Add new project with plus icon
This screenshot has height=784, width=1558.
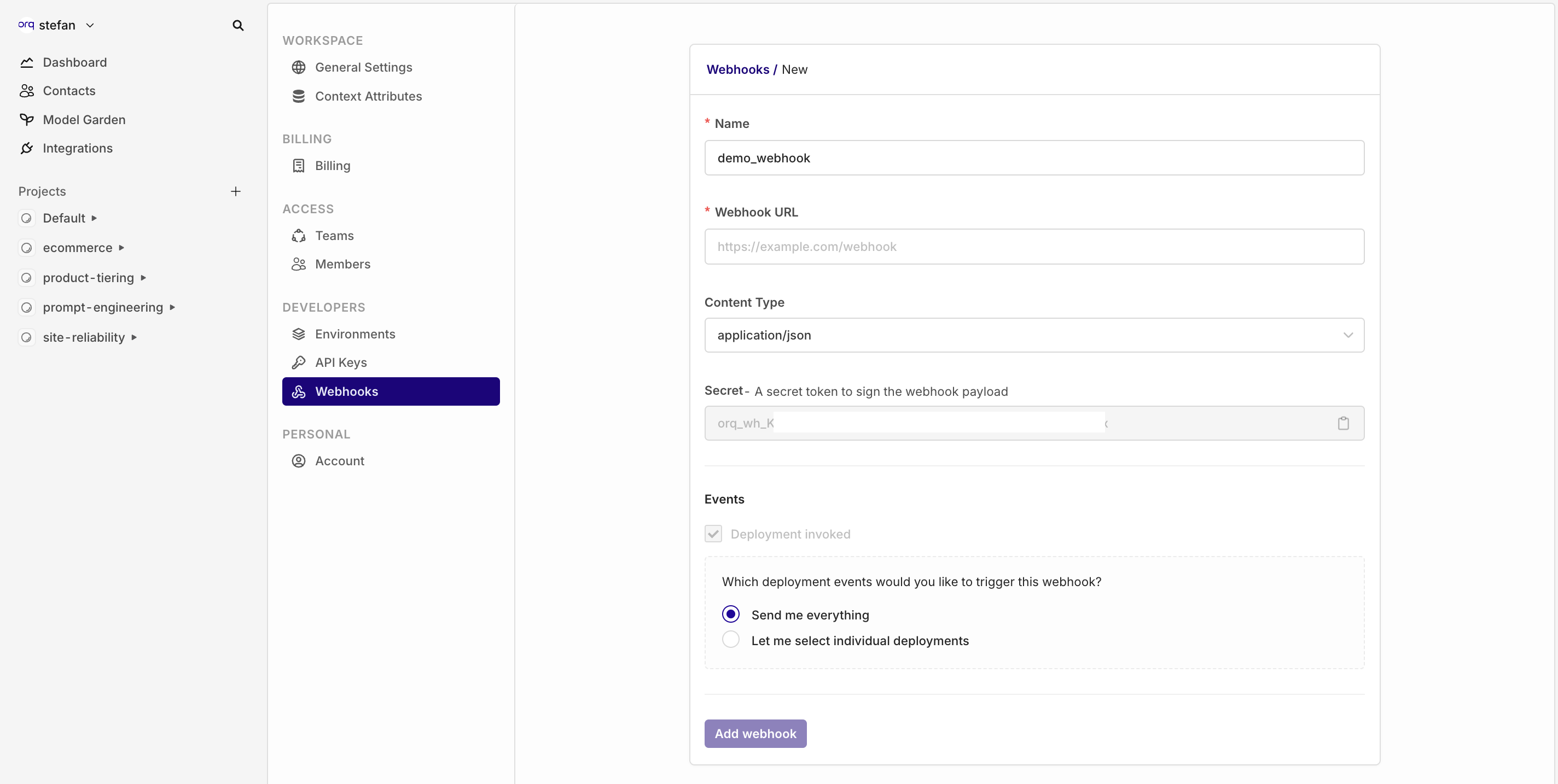(236, 191)
